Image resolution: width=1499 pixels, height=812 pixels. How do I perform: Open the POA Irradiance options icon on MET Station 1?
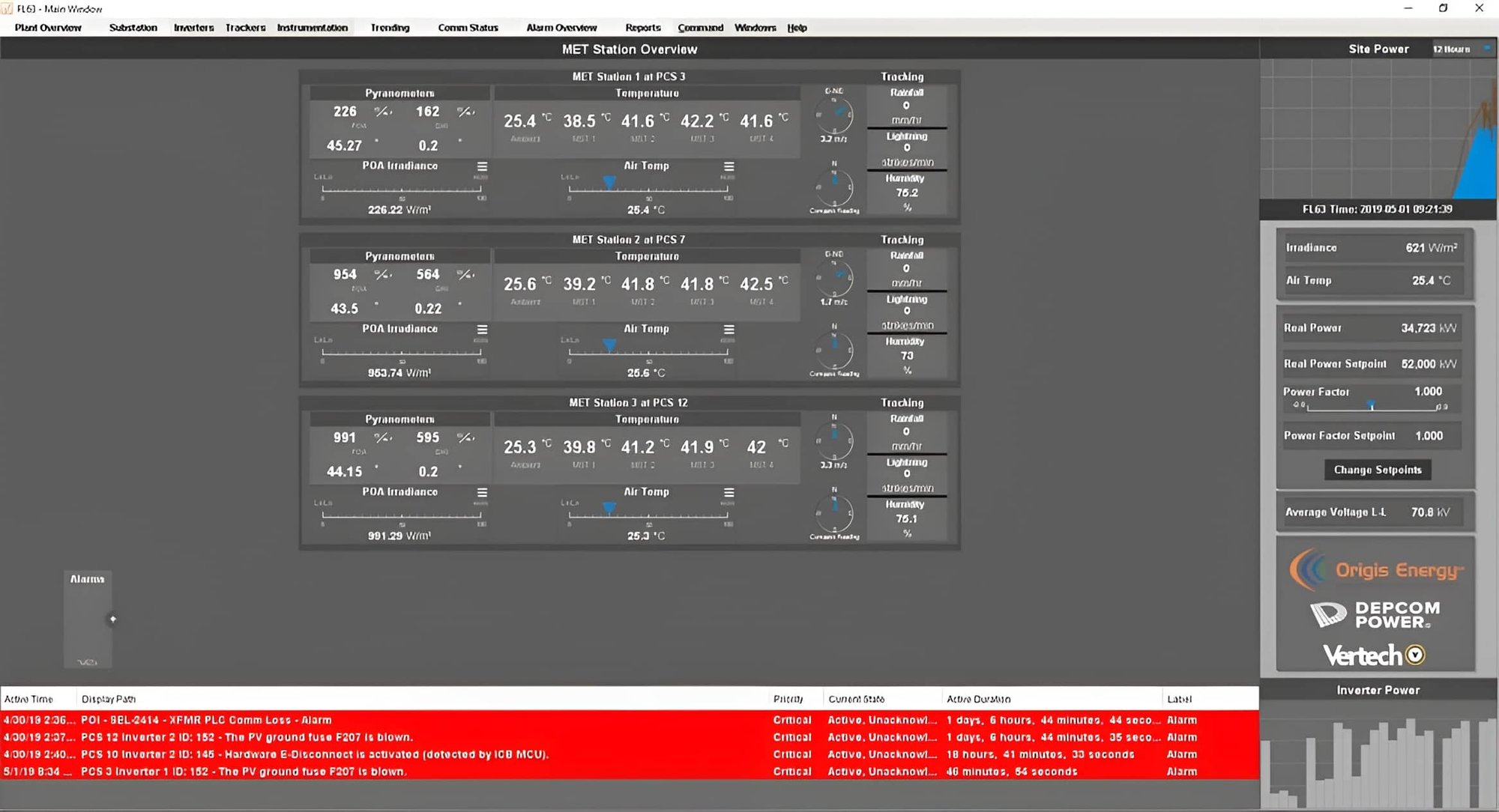(x=483, y=168)
